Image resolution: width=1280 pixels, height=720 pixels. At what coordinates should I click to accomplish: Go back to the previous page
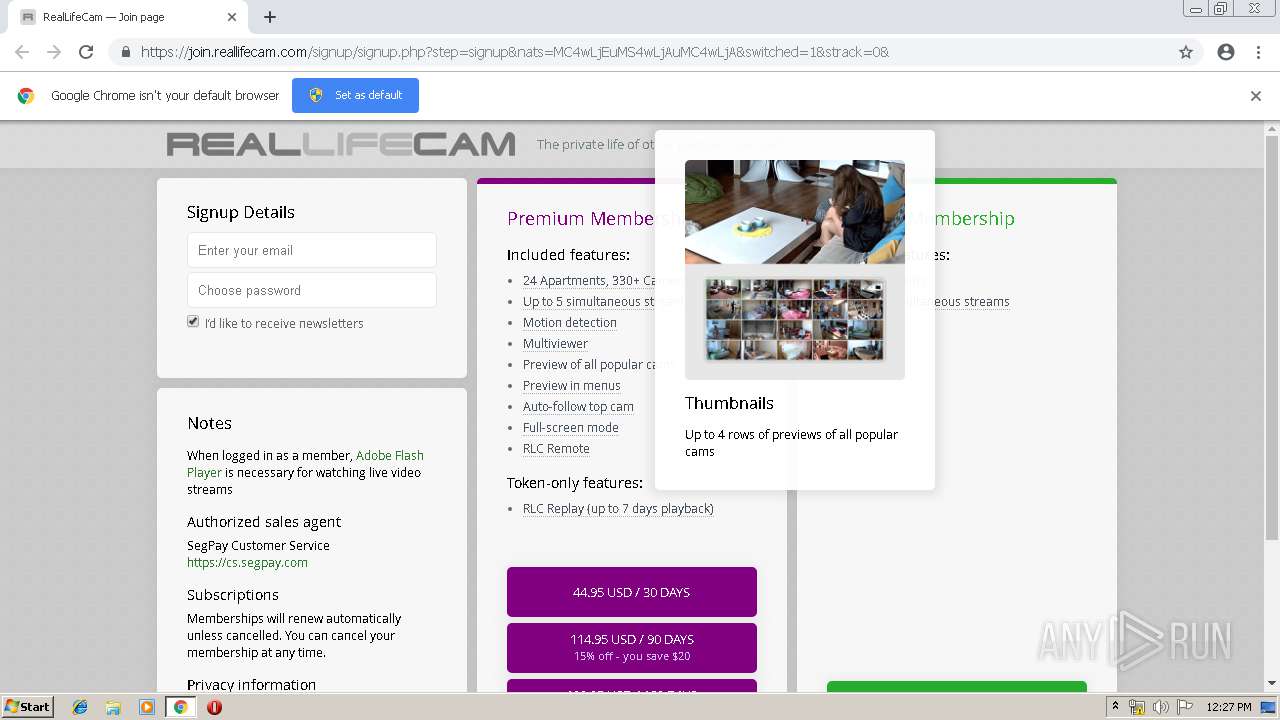pyautogui.click(x=22, y=52)
